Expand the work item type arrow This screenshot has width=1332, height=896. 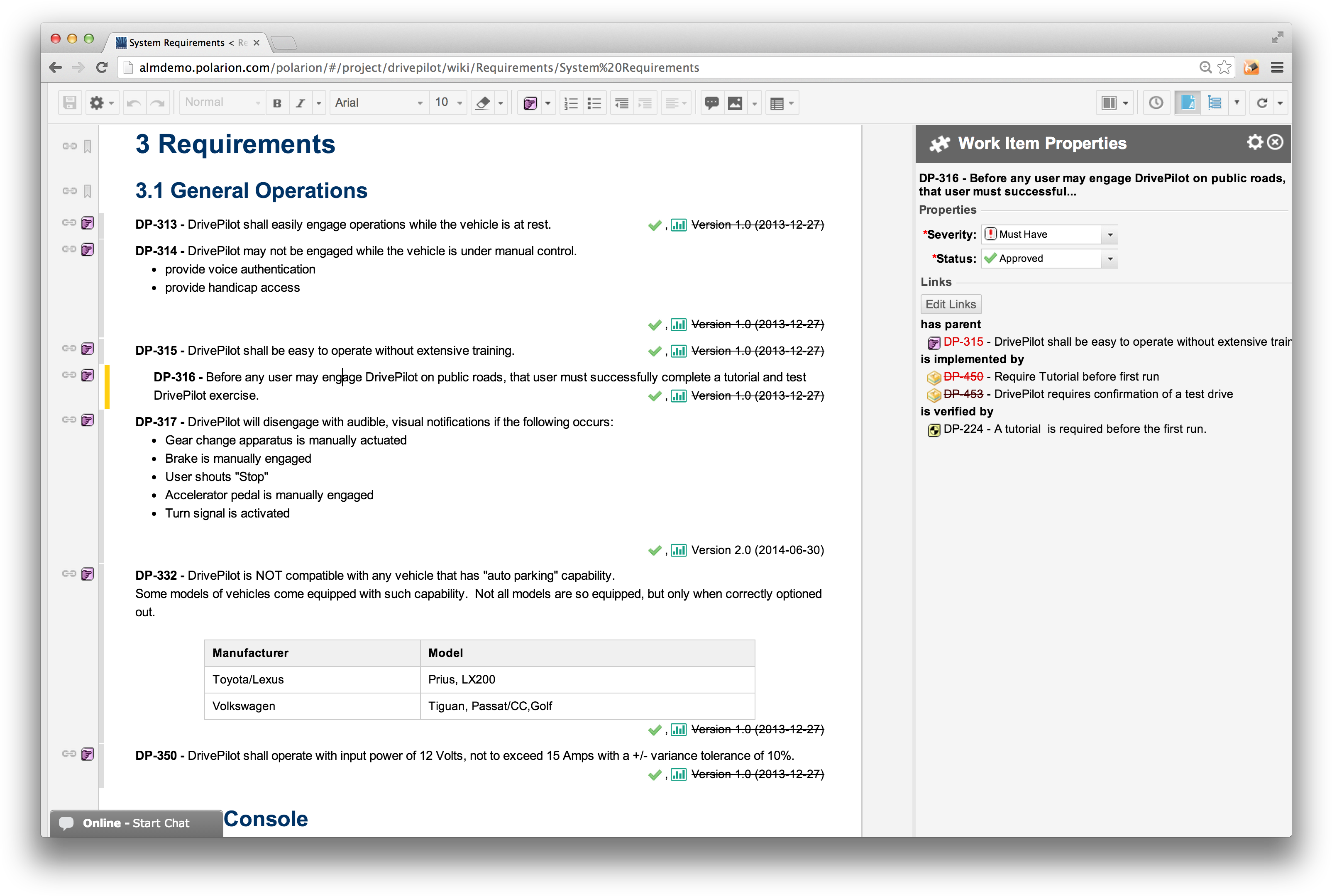coord(548,103)
